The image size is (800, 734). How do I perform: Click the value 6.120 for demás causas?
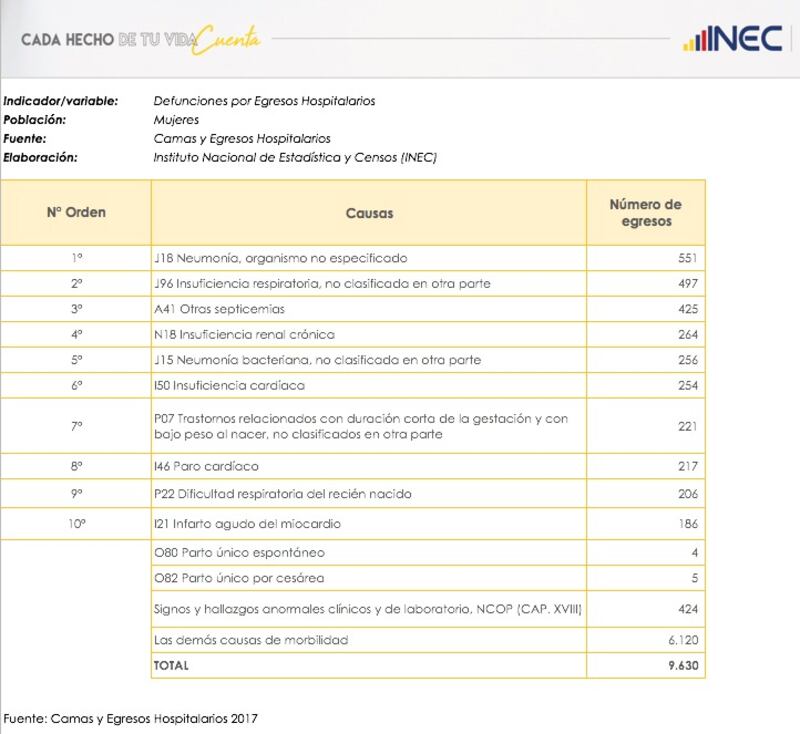point(683,640)
